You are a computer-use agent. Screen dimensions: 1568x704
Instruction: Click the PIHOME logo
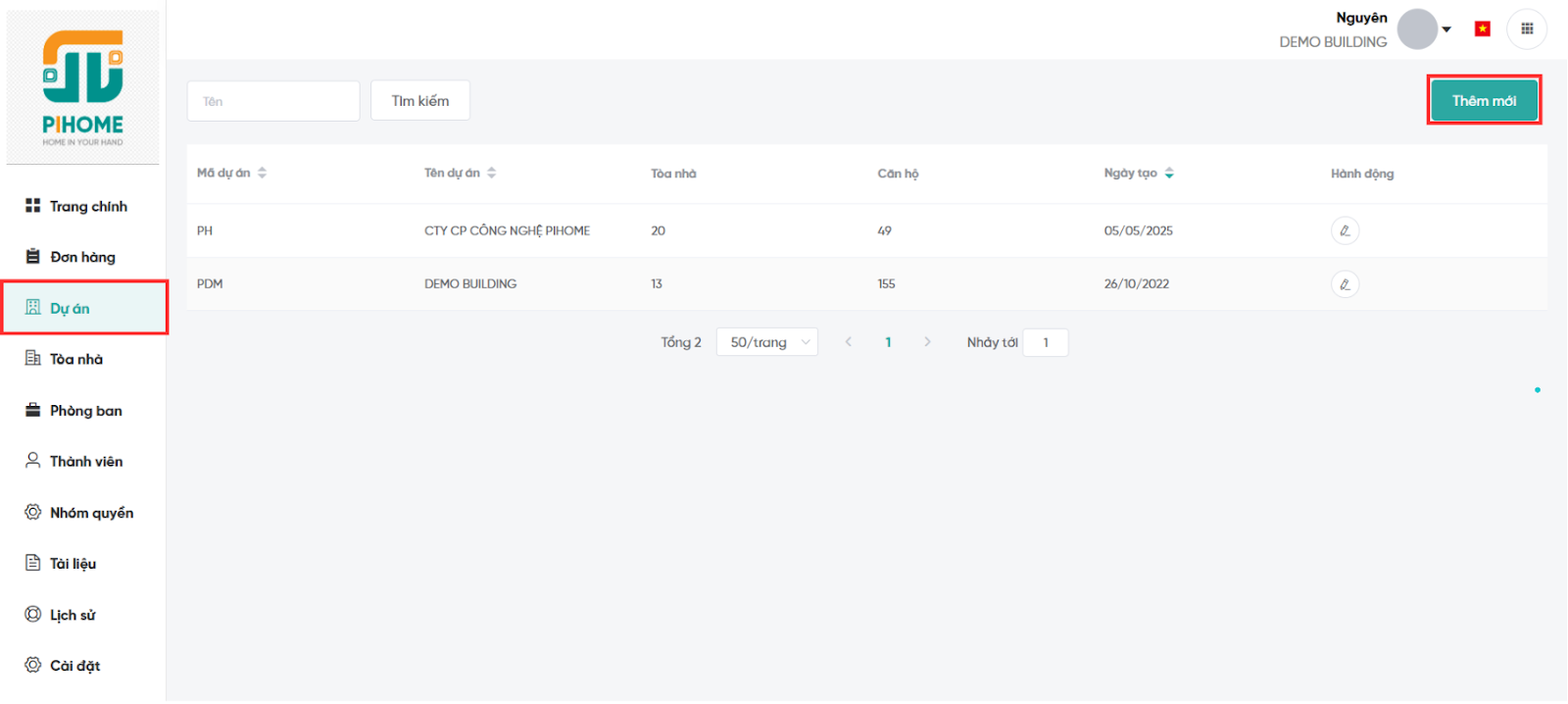click(x=83, y=87)
